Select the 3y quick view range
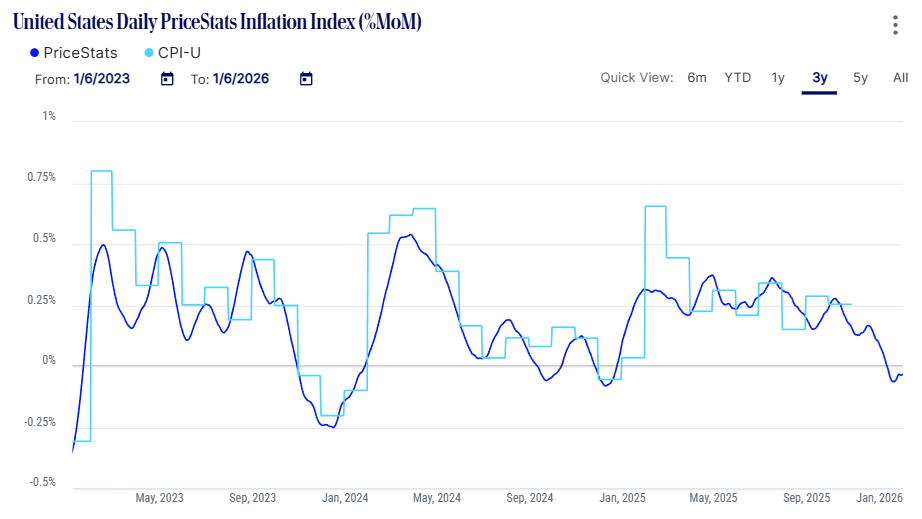 (x=819, y=78)
